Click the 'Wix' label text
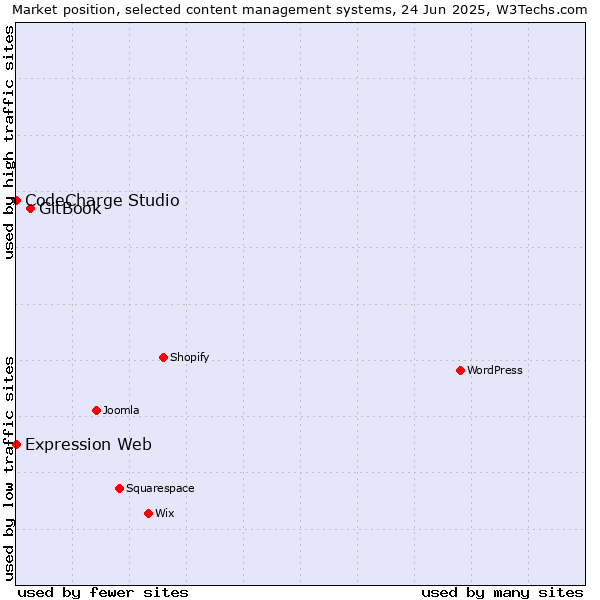 (165, 513)
